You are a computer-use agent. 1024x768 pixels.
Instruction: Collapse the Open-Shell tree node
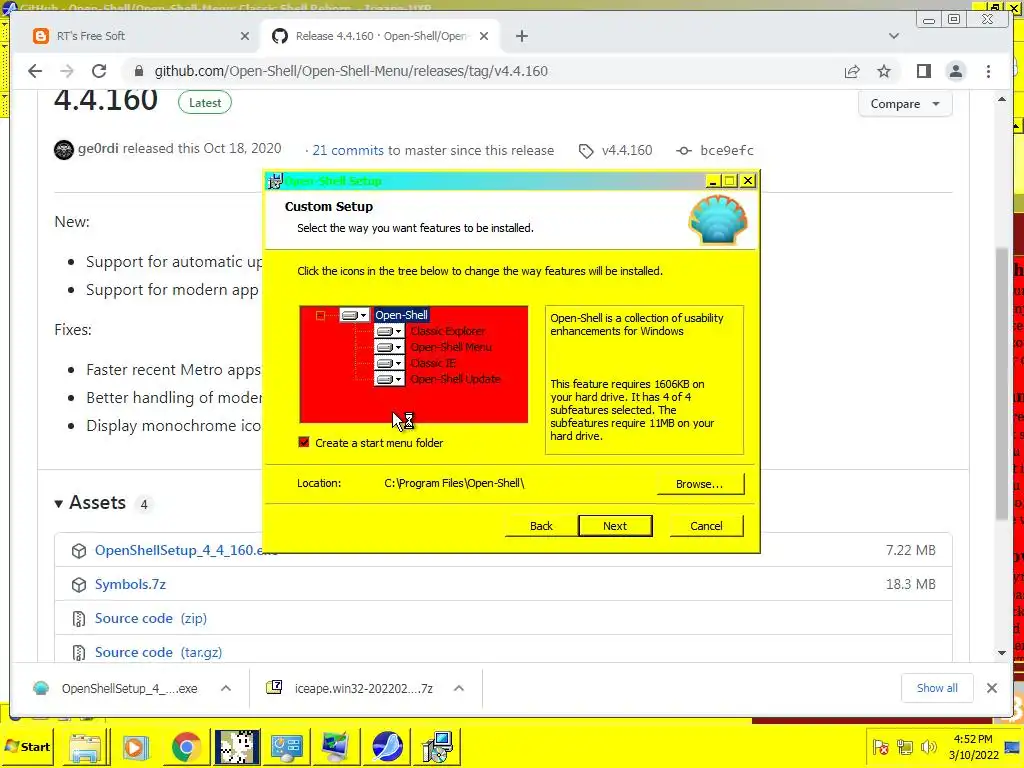coord(320,315)
